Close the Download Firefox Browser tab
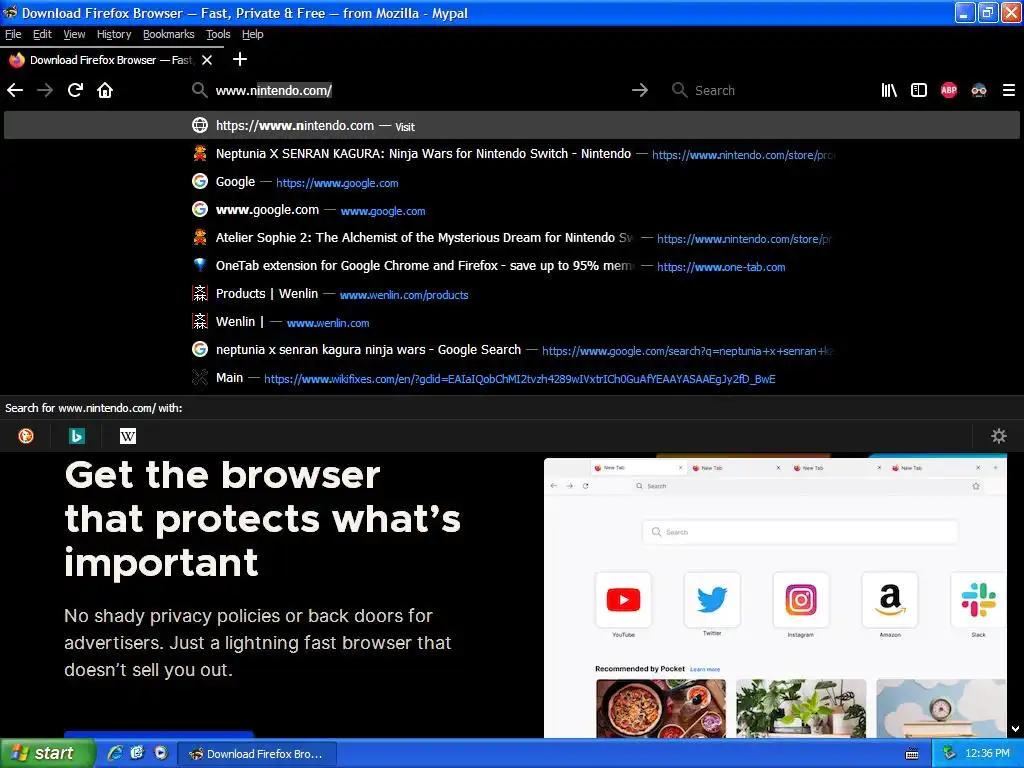 207,60
